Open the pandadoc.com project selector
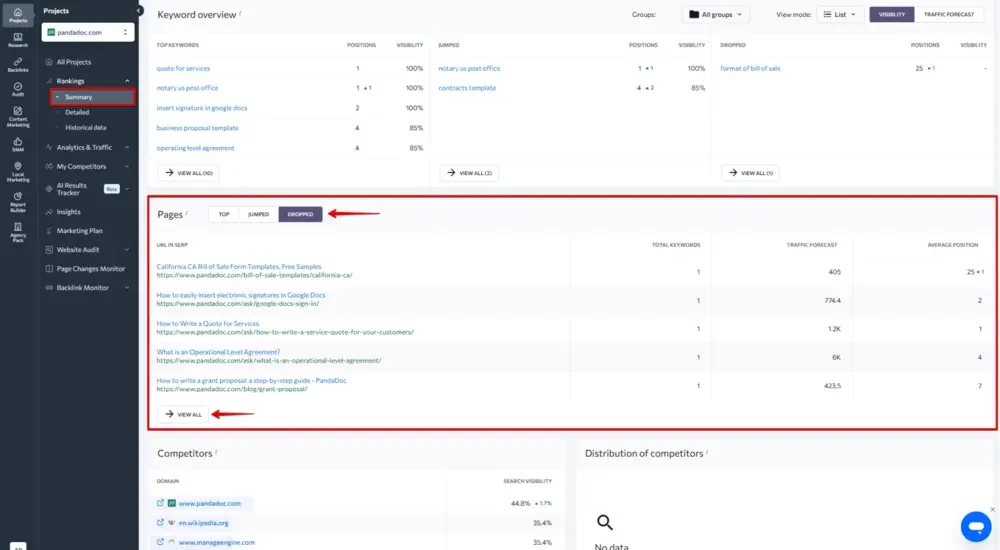The image size is (1000, 550). [88, 32]
